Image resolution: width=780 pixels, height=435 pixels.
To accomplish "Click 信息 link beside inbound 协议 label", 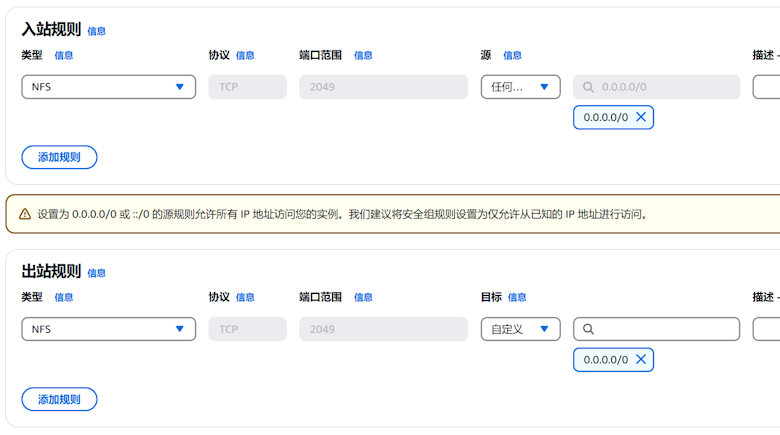I will (x=245, y=56).
